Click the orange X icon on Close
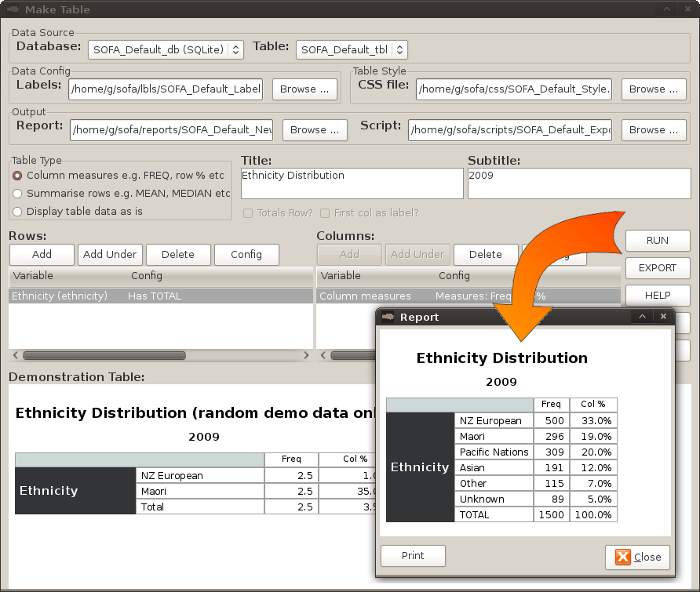 623,557
